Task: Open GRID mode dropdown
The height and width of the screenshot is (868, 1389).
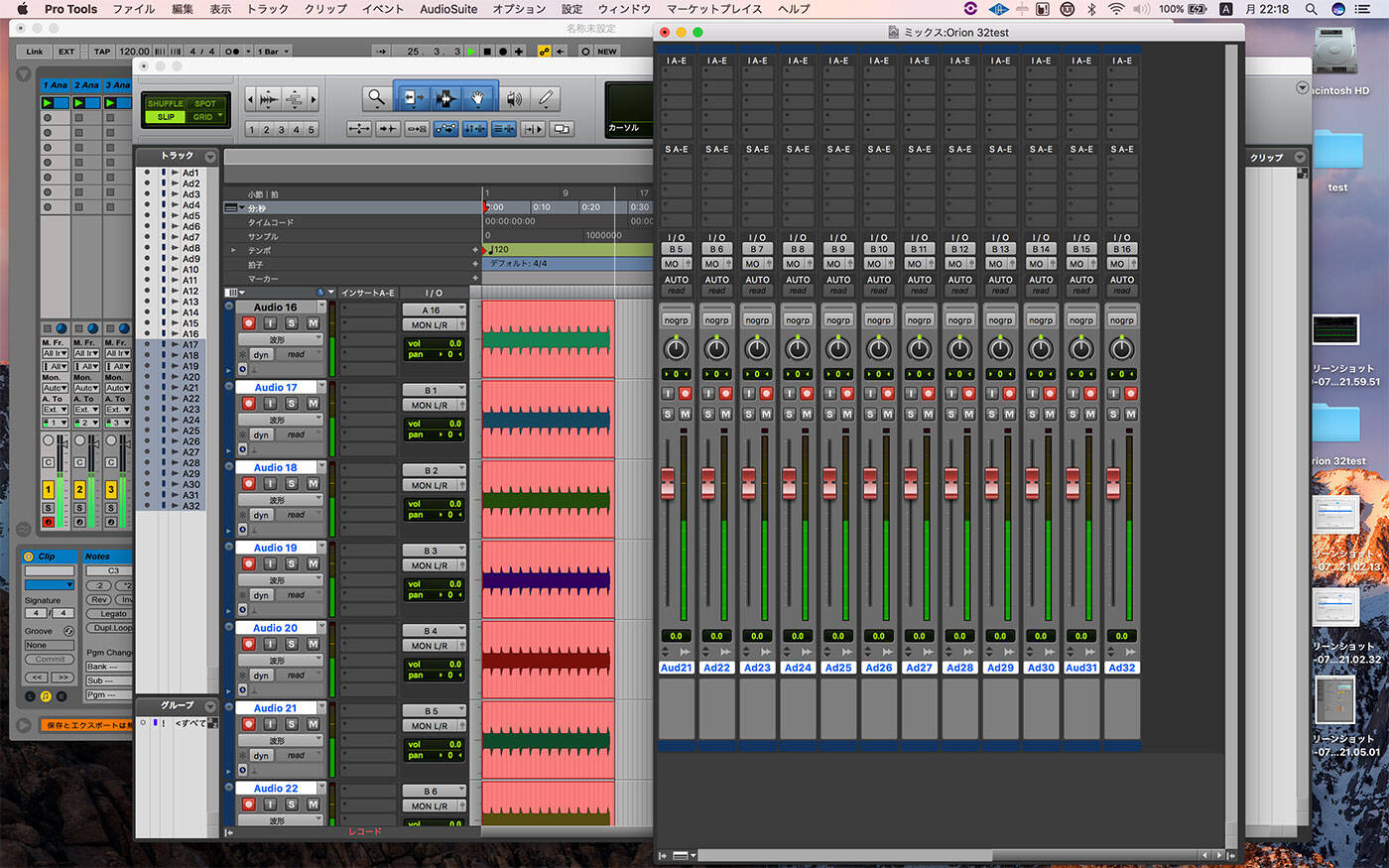Action: pyautogui.click(x=220, y=116)
